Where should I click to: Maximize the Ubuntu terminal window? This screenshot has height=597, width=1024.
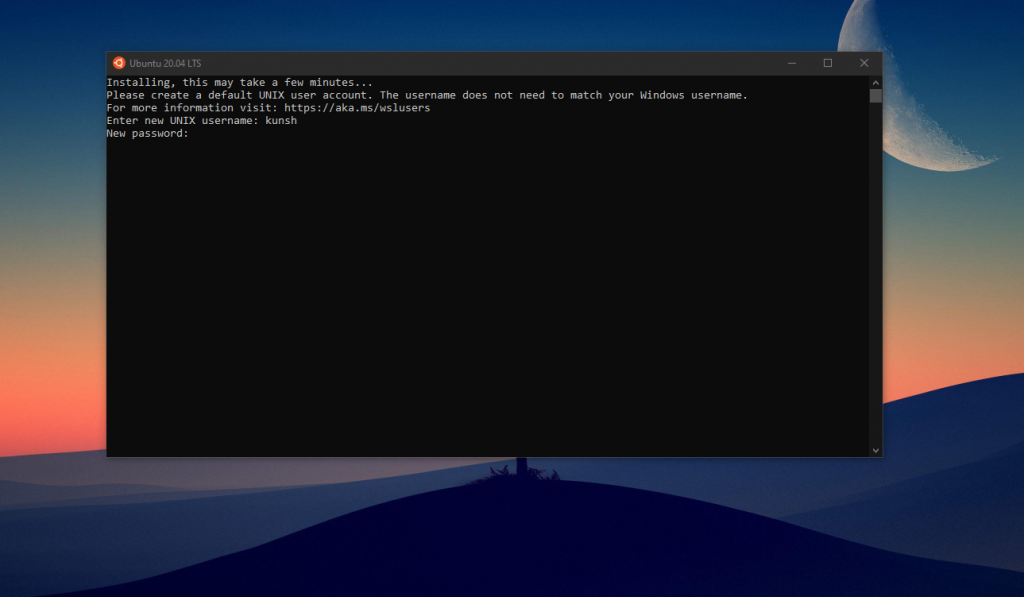point(827,63)
